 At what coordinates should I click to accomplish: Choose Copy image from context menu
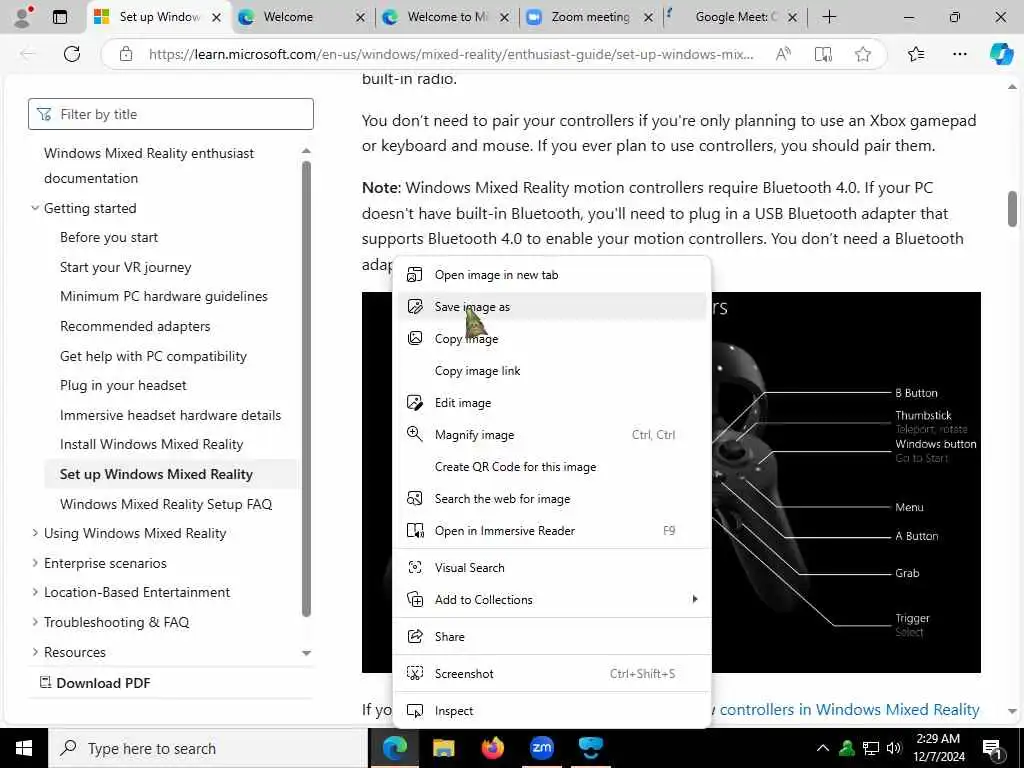(x=552, y=339)
